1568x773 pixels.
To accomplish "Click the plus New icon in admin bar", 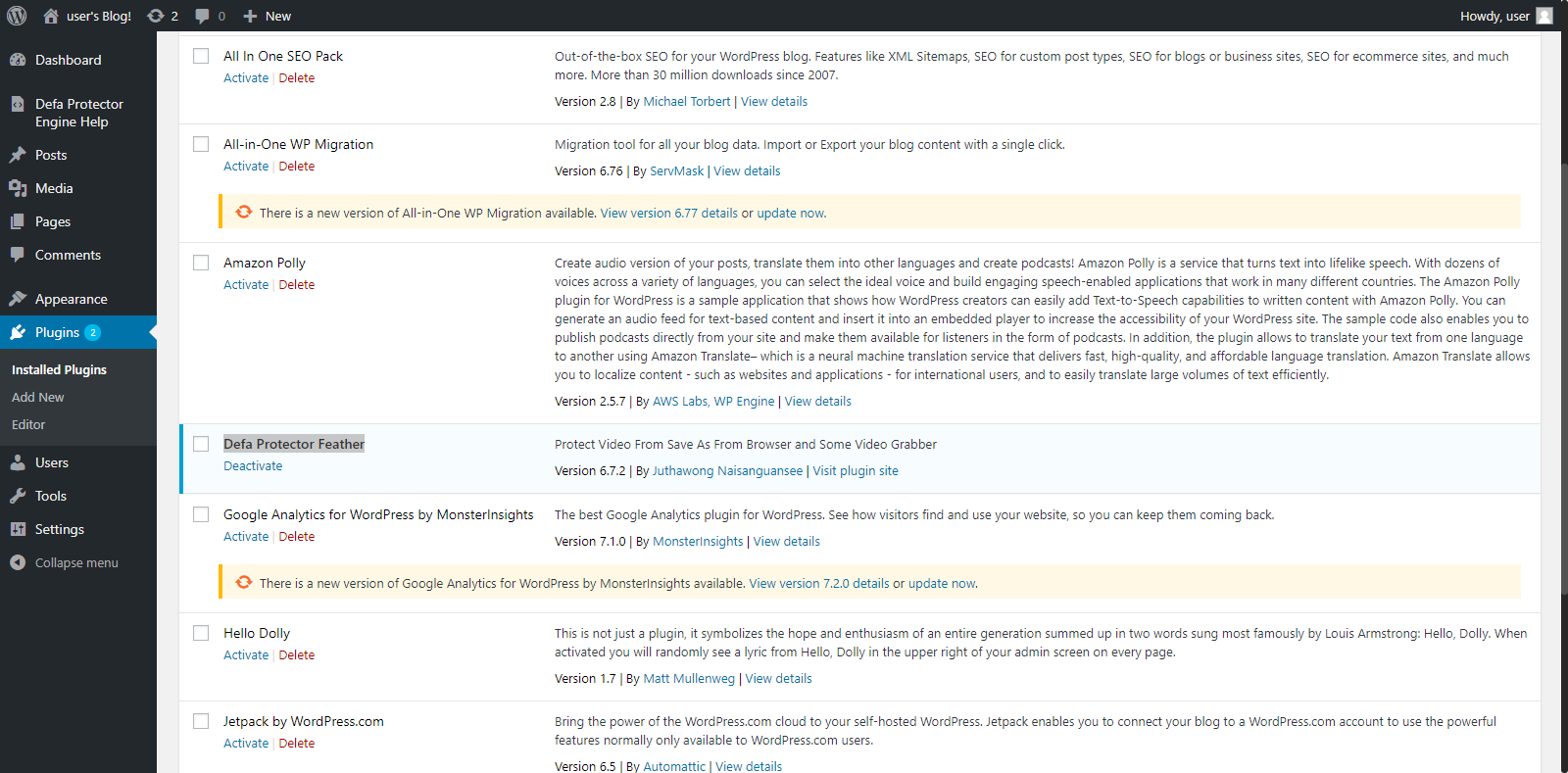I will pyautogui.click(x=250, y=16).
